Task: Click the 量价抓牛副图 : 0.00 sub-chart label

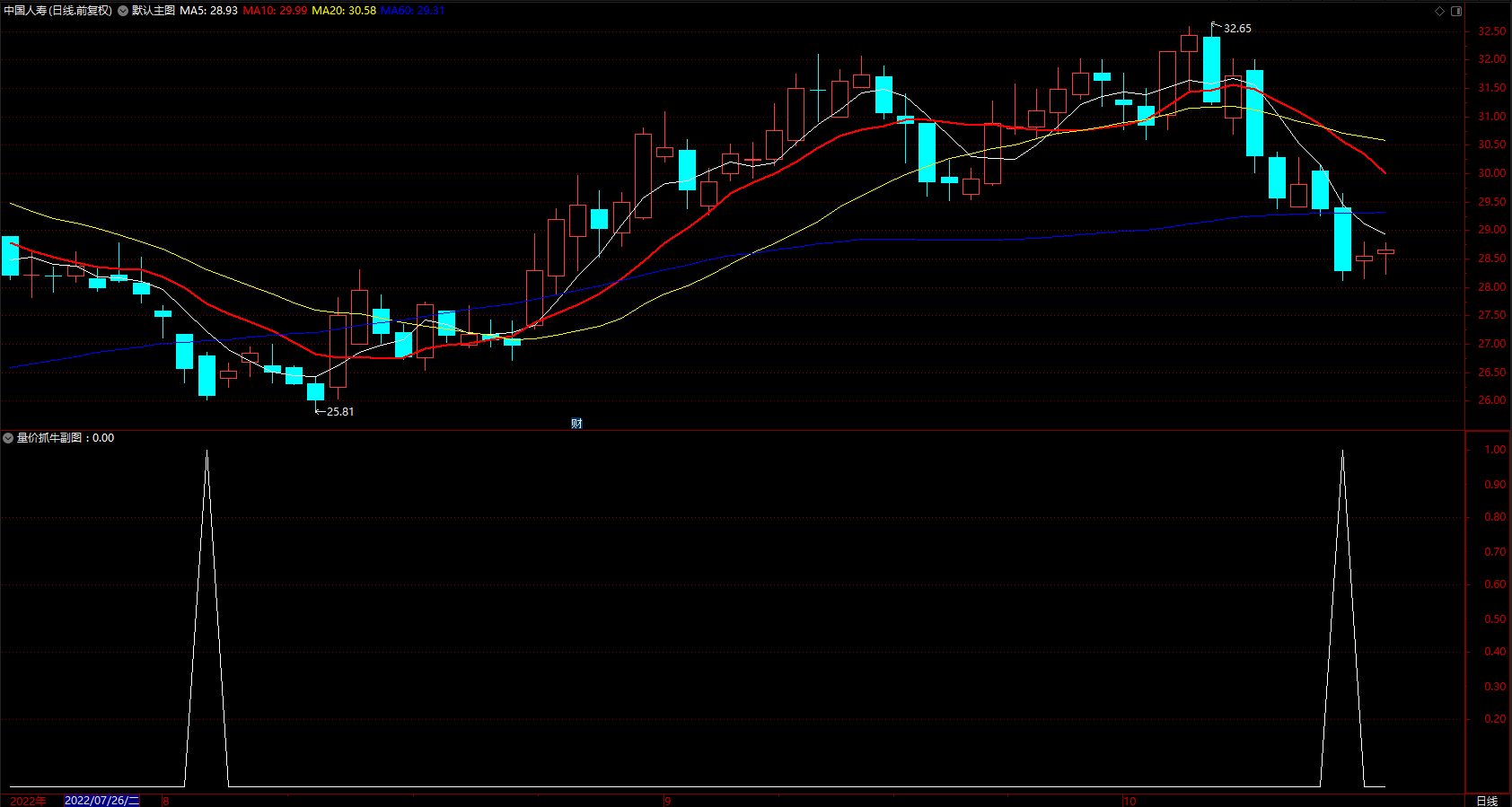Action: 66,438
